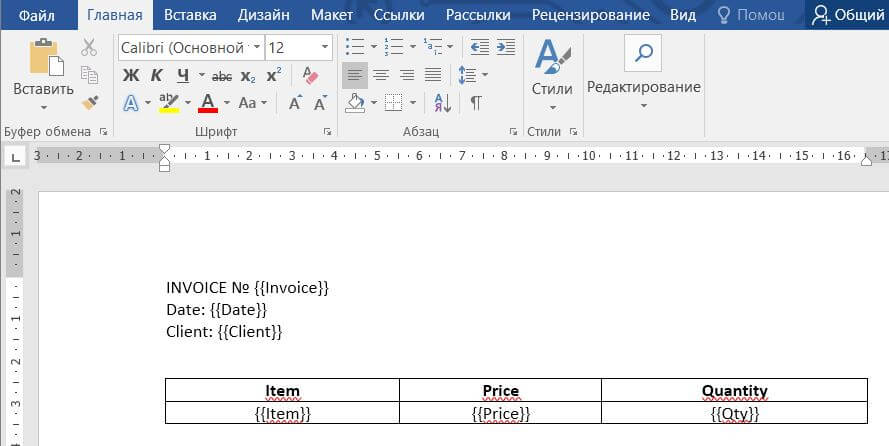The image size is (889, 446).
Task: Switch to the Вставка tab
Action: [190, 15]
